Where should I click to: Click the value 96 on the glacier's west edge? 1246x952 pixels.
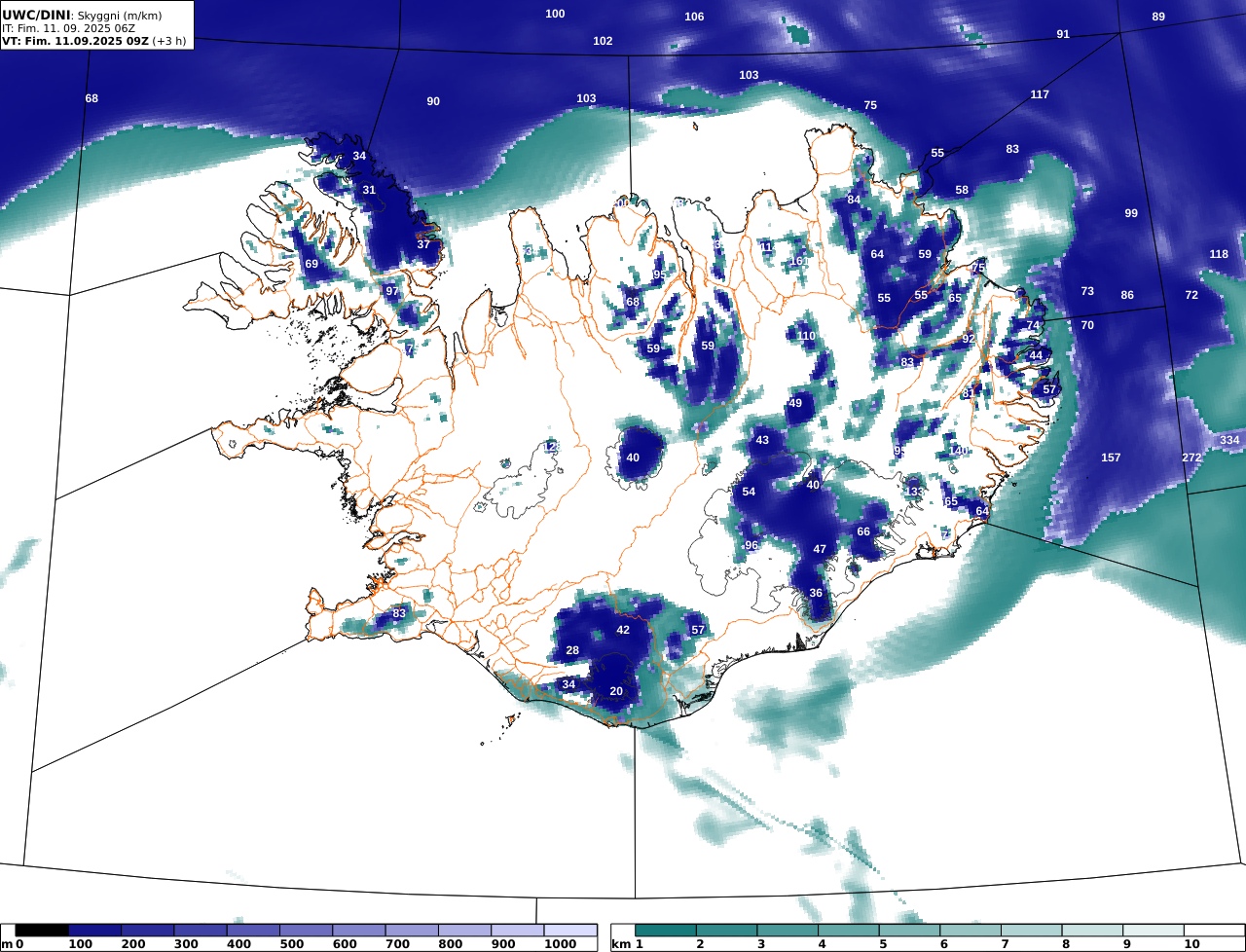click(751, 545)
